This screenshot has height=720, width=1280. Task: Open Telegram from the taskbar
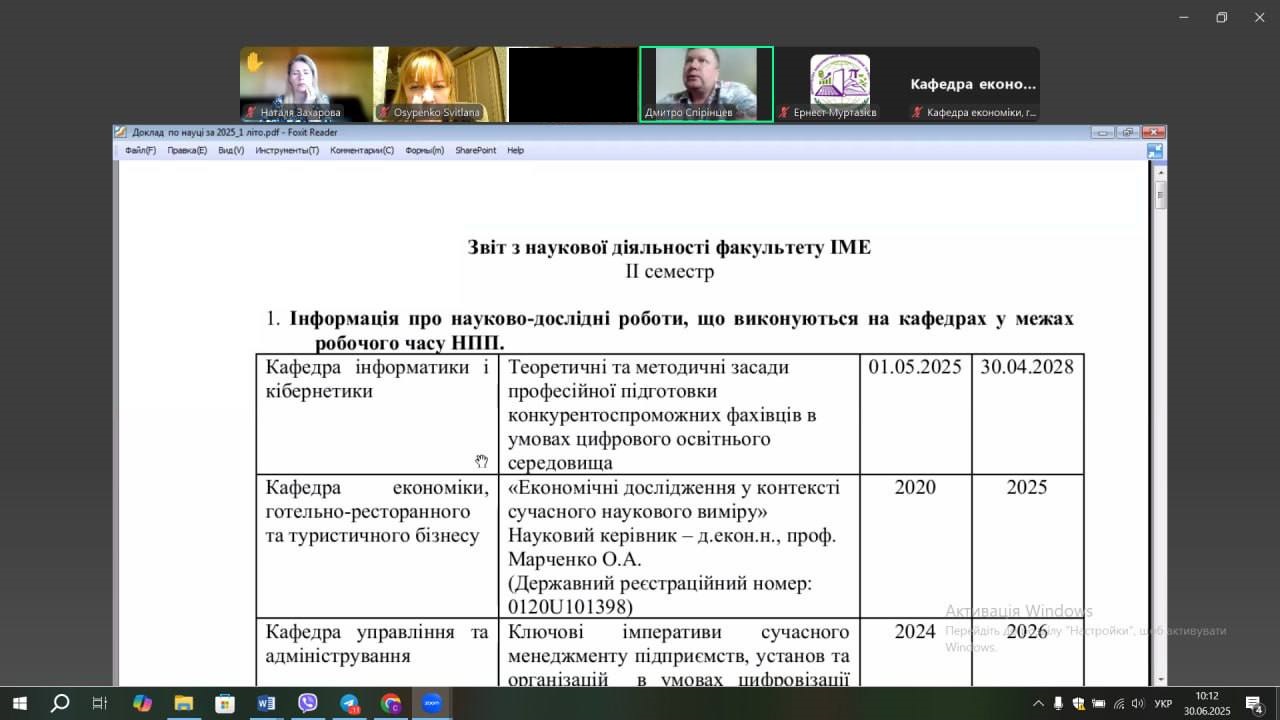click(349, 703)
